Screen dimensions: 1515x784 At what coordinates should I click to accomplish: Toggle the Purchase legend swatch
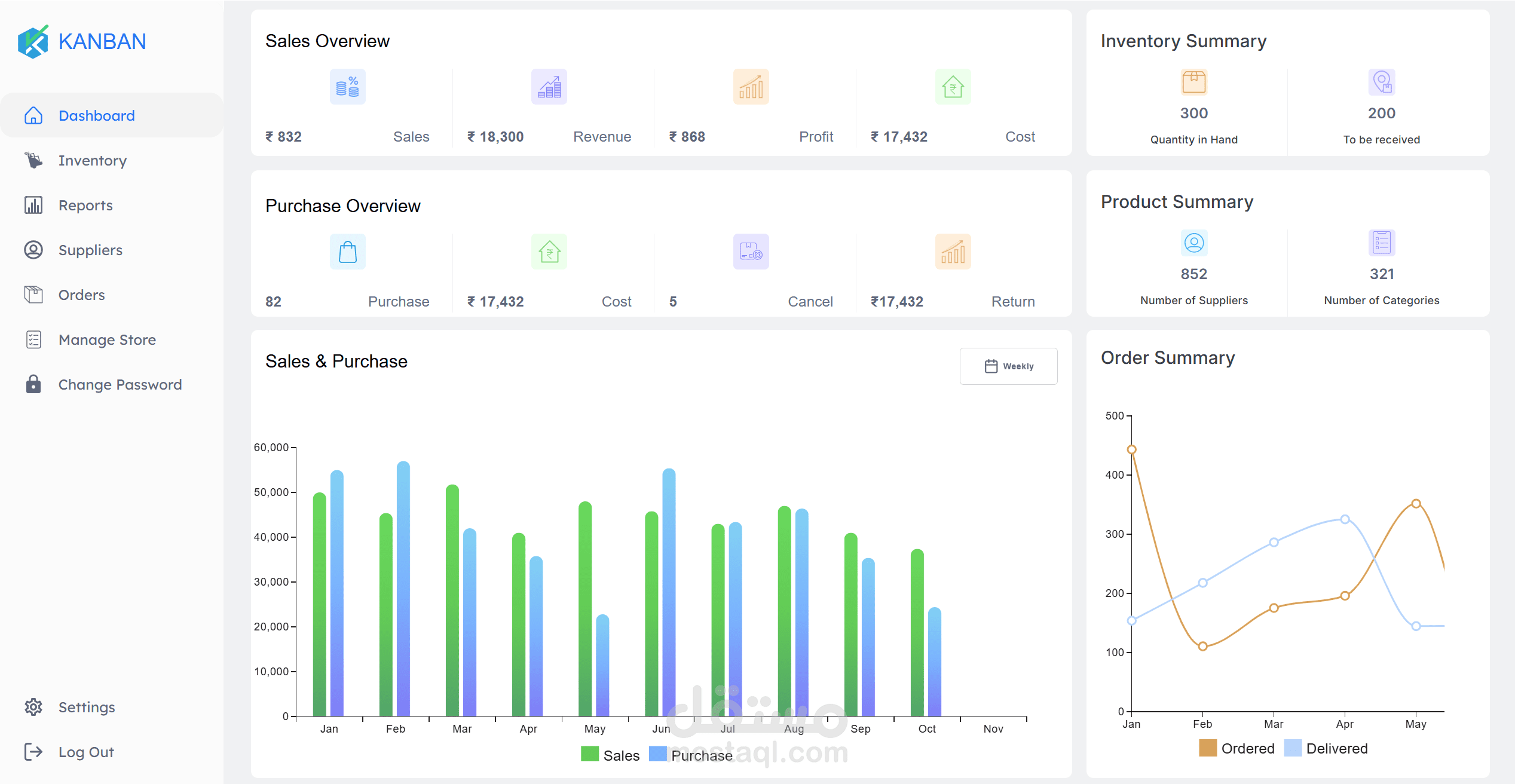(x=657, y=754)
